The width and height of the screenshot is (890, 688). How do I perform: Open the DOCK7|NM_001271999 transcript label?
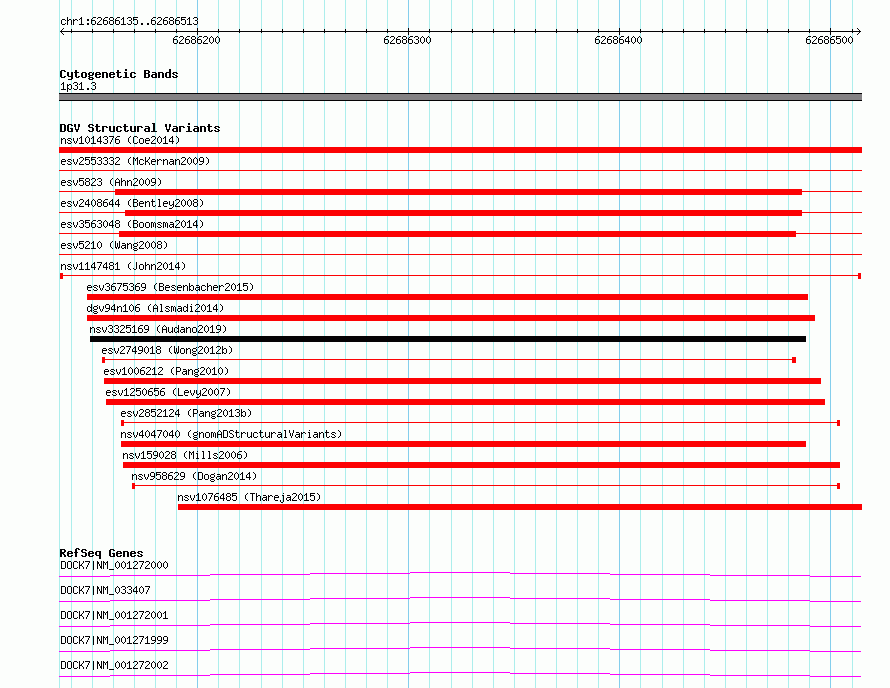114,640
